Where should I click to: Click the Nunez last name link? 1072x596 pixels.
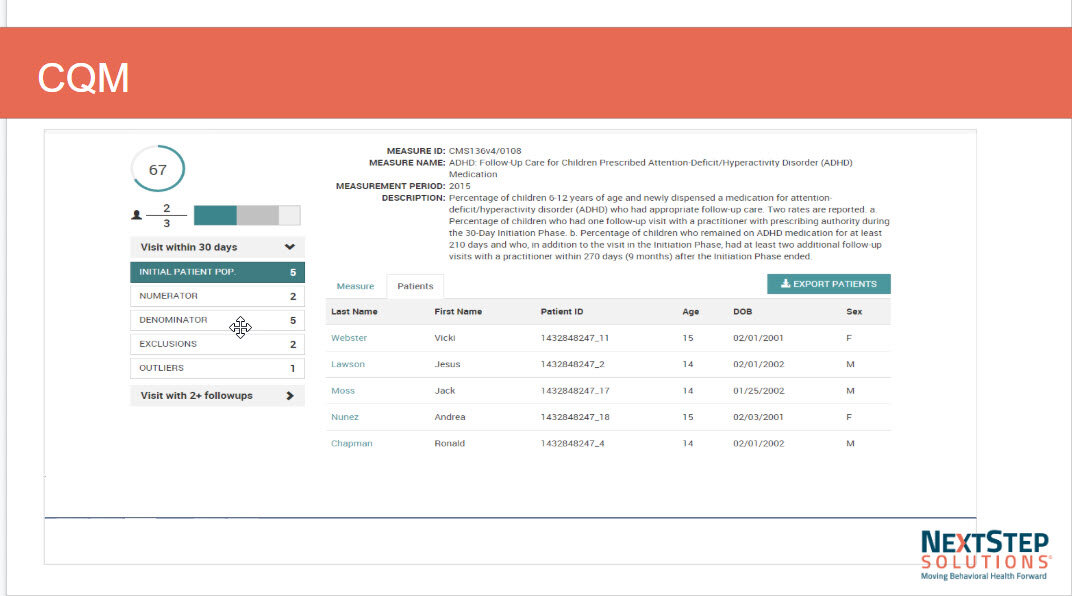[x=345, y=417]
